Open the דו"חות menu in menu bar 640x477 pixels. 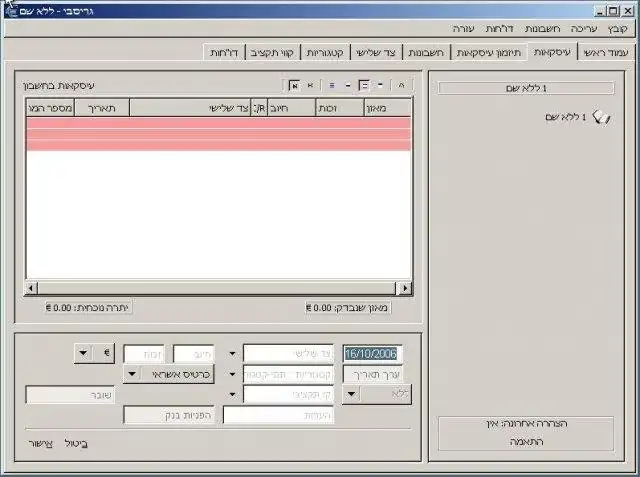point(500,29)
